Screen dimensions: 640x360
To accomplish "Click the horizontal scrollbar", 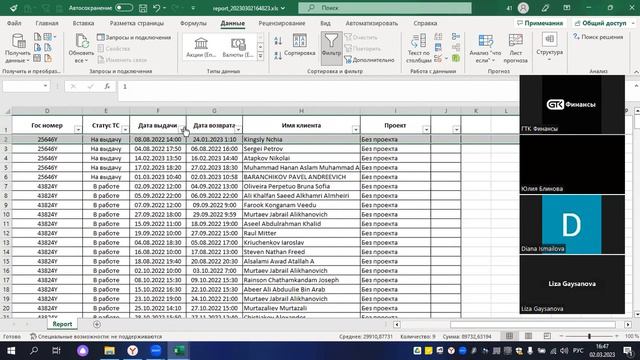I will (533, 324).
